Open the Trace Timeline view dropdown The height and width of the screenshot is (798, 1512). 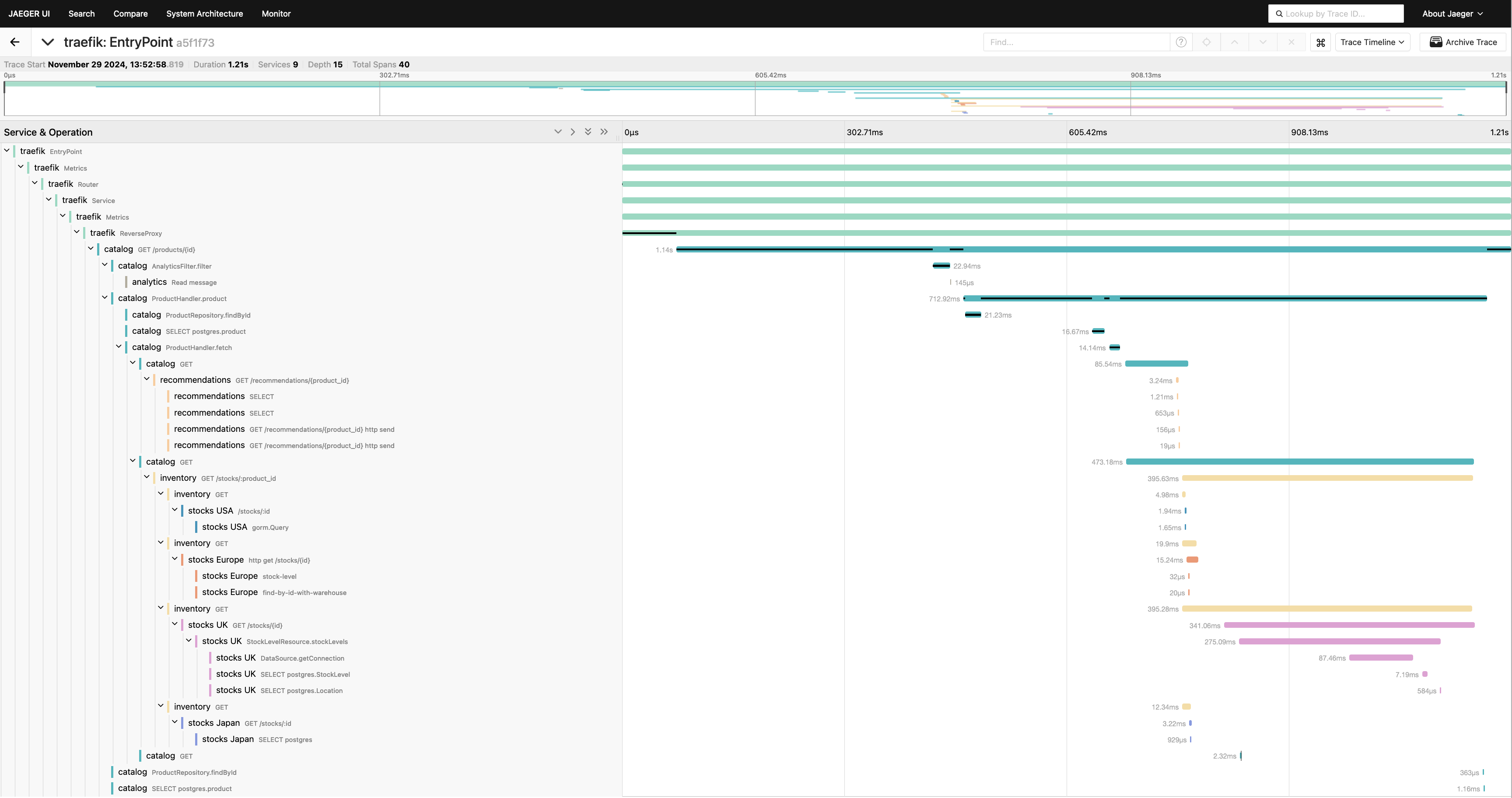pyautogui.click(x=1372, y=42)
